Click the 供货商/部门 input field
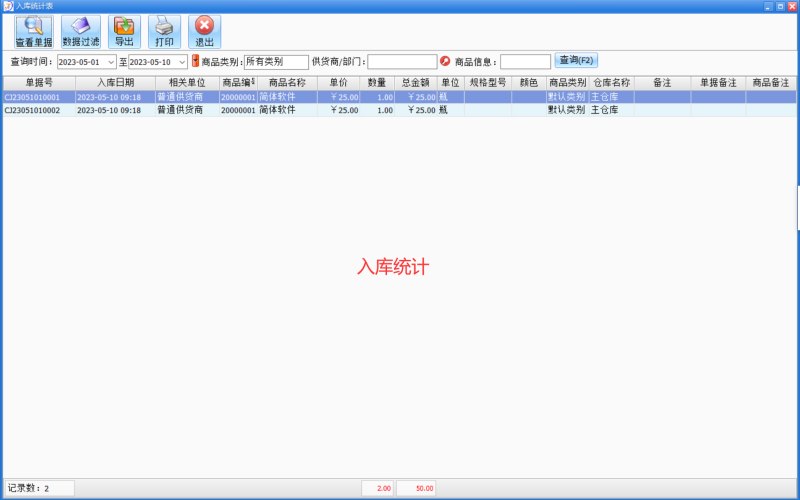Screen dimensions: 800x500 402,62
